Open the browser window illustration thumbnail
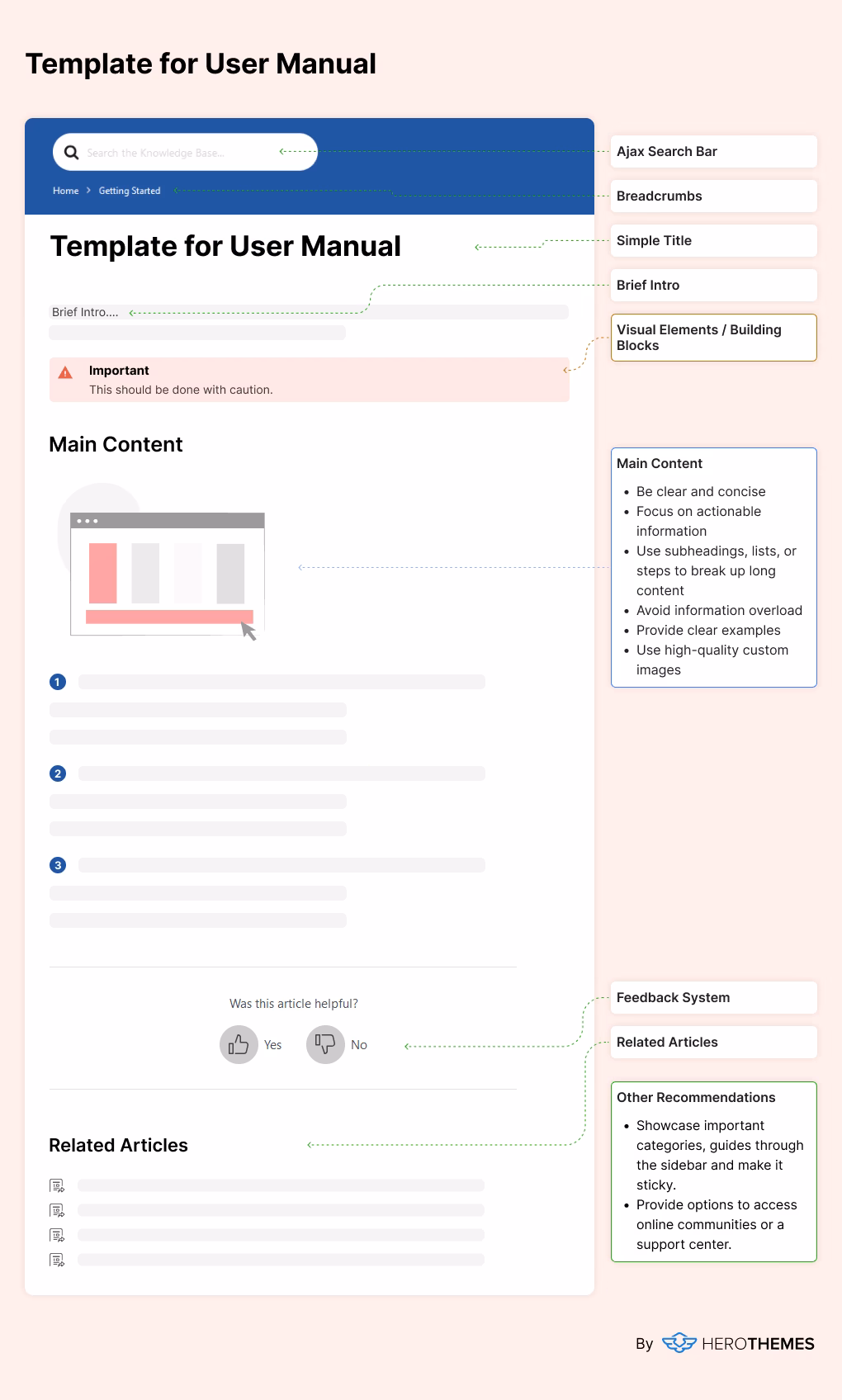Screen dimensions: 842x1400 pos(168,574)
